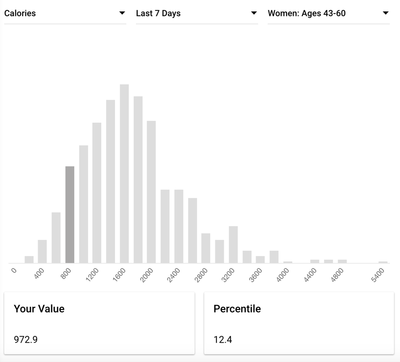Click the tallest histogram bar at 1600
400x362 pixels.
(x=124, y=174)
